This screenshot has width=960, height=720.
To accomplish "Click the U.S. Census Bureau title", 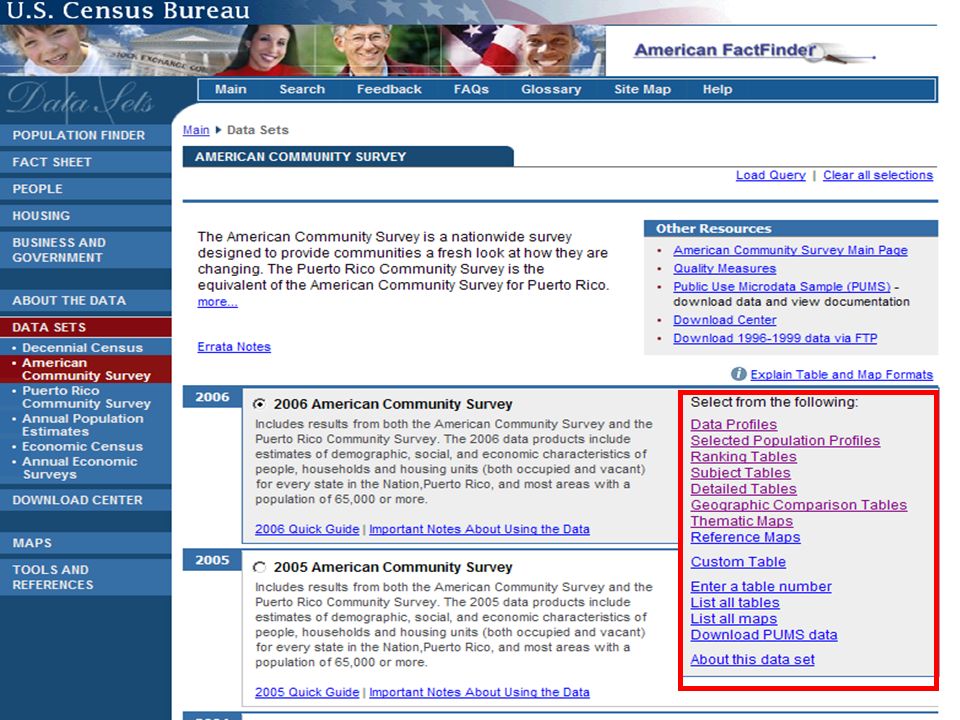I will click(x=127, y=10).
